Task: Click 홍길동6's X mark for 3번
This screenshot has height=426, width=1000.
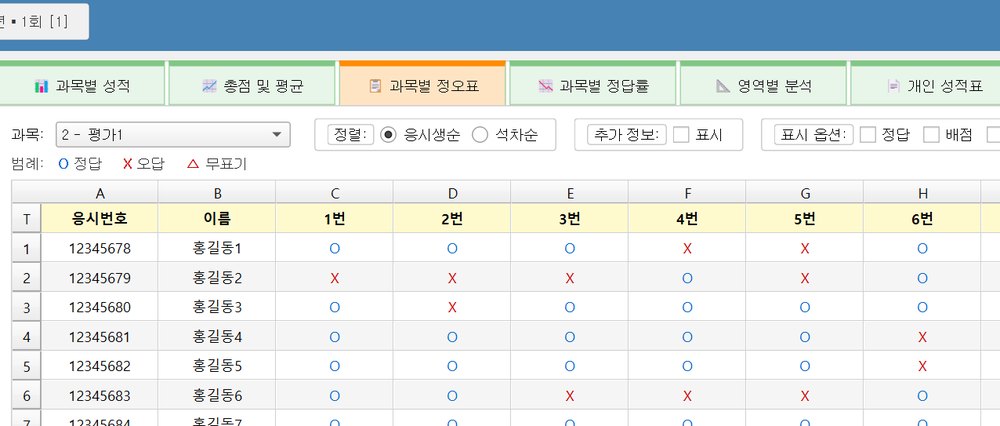Action: [570, 396]
